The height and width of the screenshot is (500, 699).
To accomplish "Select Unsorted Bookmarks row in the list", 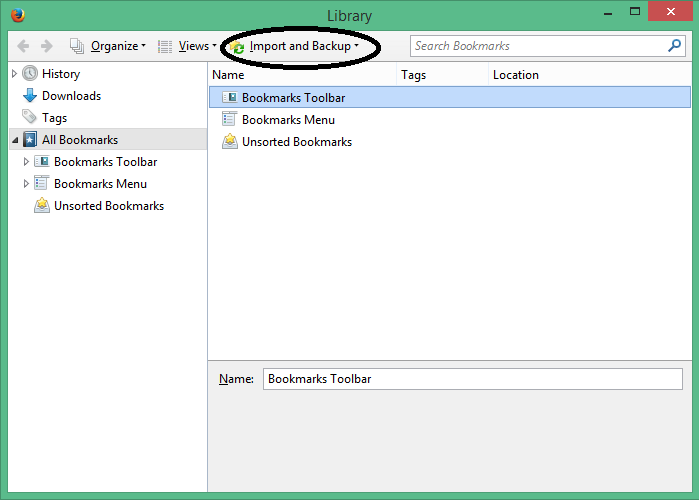I will (x=450, y=142).
